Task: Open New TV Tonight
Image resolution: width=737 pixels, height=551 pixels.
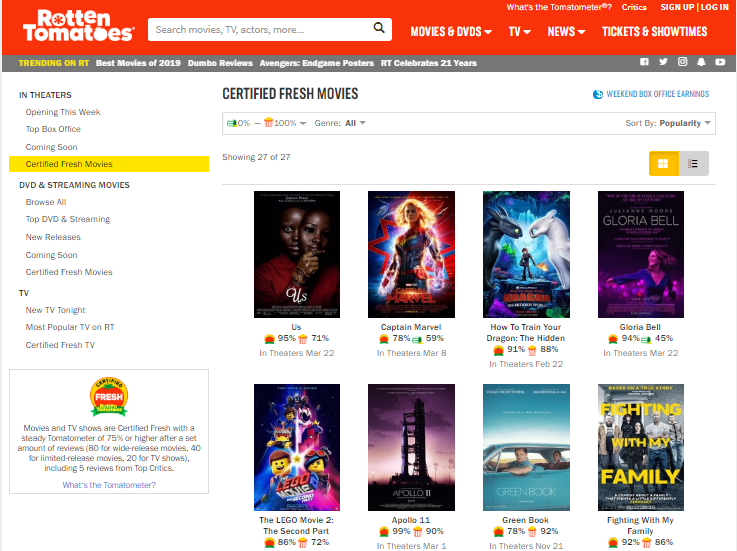Action: [x=55, y=310]
